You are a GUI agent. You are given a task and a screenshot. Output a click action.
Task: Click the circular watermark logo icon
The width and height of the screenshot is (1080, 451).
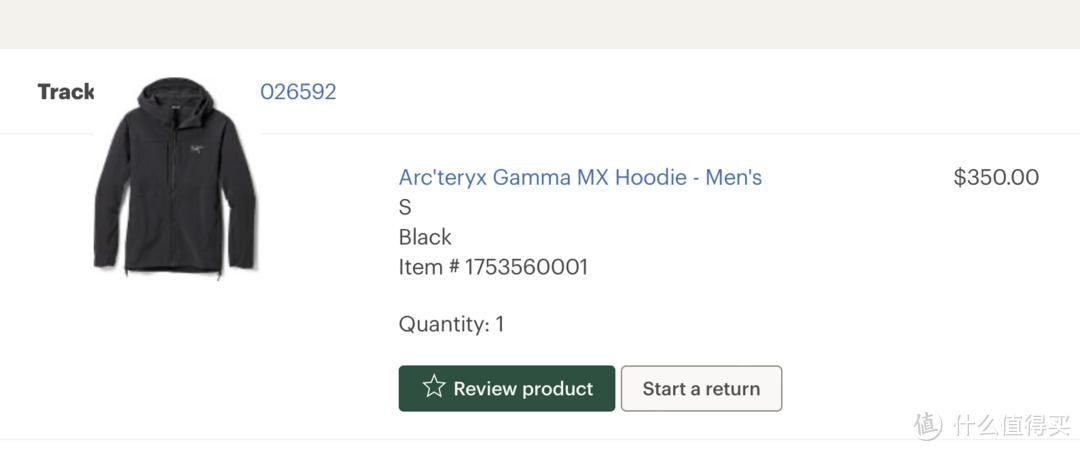pyautogui.click(x=927, y=425)
